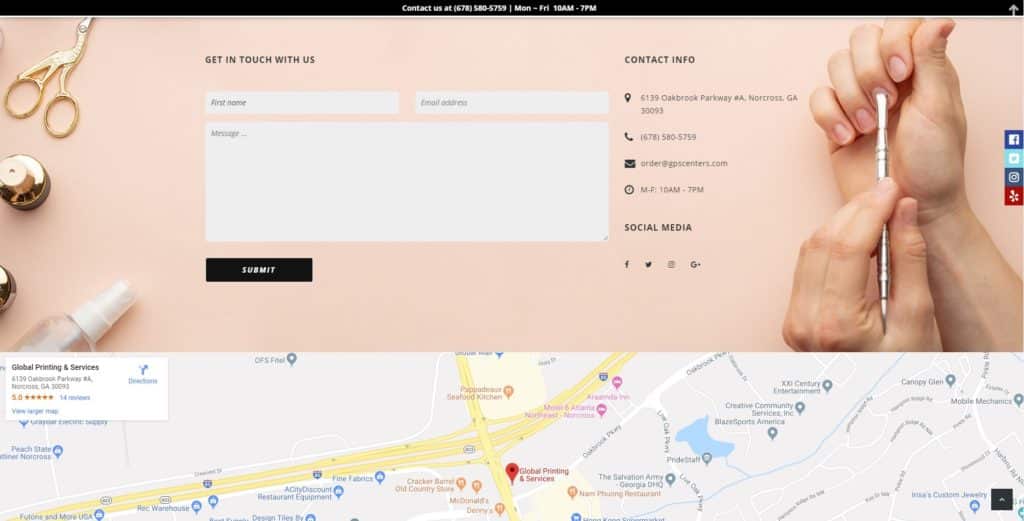Click the 14 reviews link
The image size is (1024, 521).
tap(74, 398)
